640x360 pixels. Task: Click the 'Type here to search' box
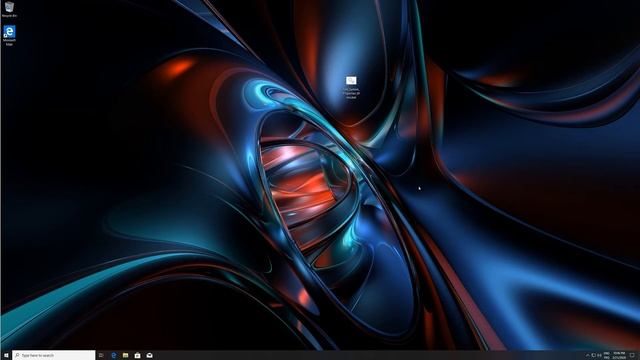point(53,355)
